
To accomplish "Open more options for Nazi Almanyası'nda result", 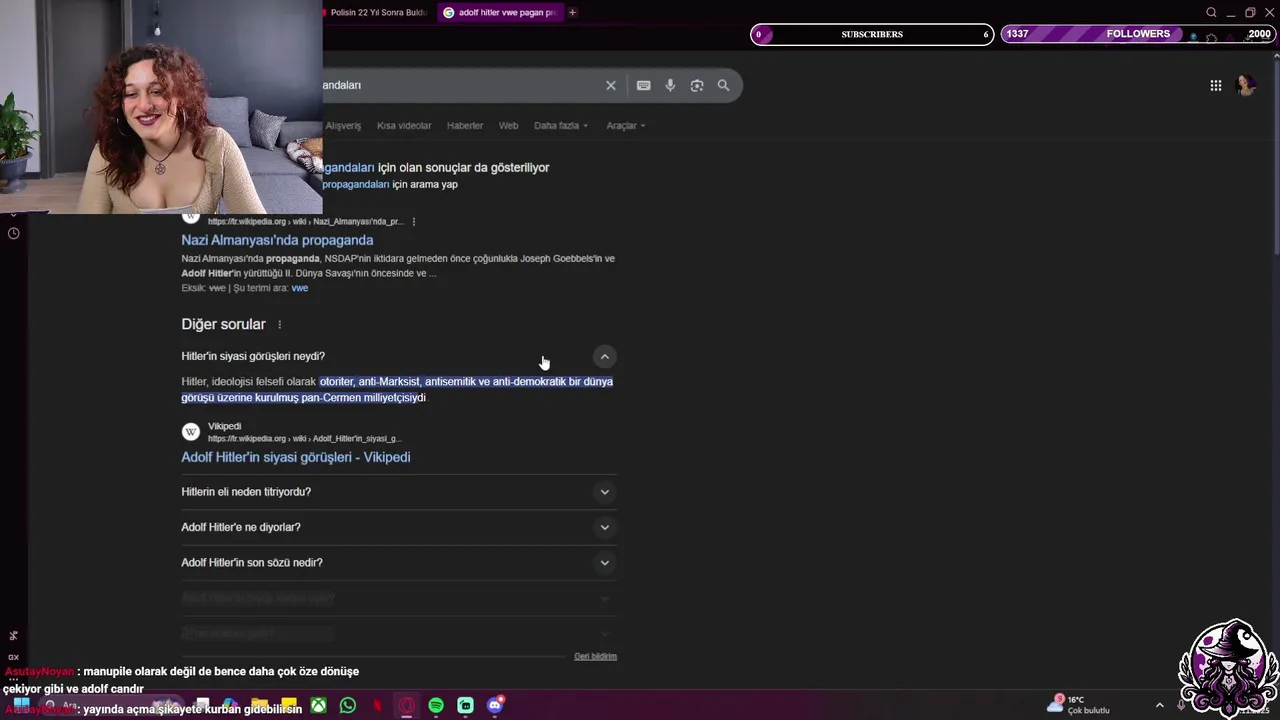I will (x=414, y=221).
